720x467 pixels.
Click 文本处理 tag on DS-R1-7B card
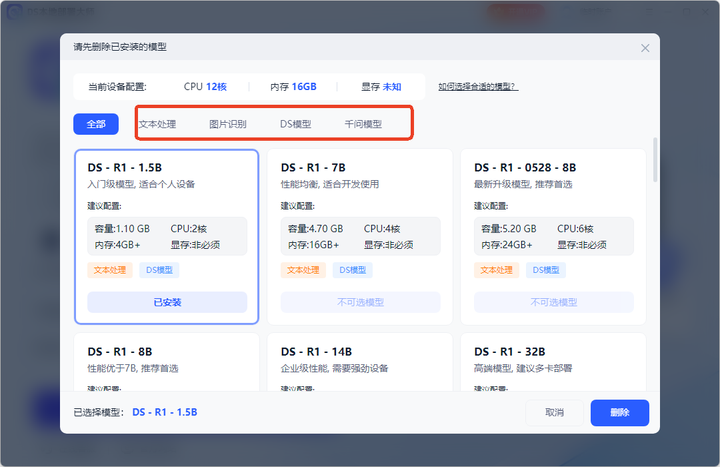303,270
